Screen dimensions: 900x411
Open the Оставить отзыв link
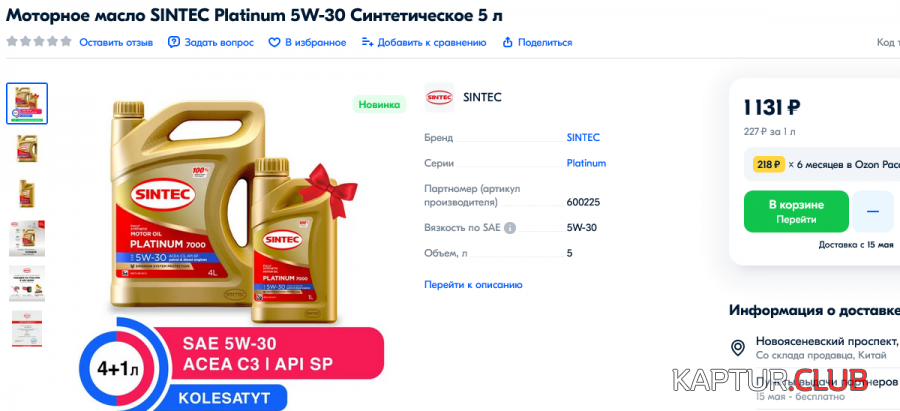tap(116, 42)
